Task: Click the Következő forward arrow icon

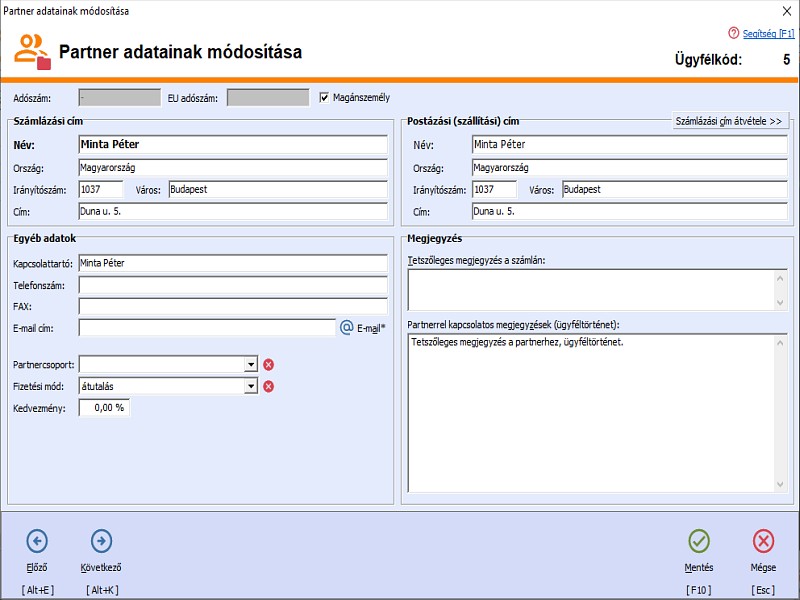Action: click(x=101, y=541)
